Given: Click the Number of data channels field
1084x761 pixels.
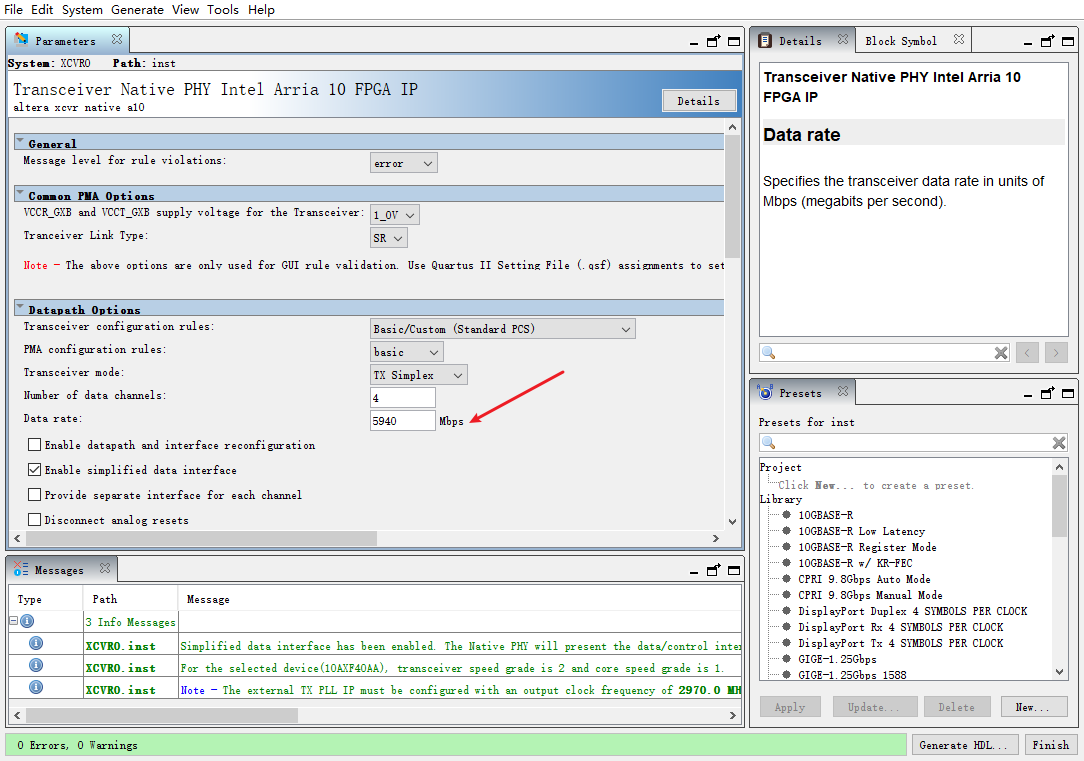Looking at the screenshot, I should (402, 397).
